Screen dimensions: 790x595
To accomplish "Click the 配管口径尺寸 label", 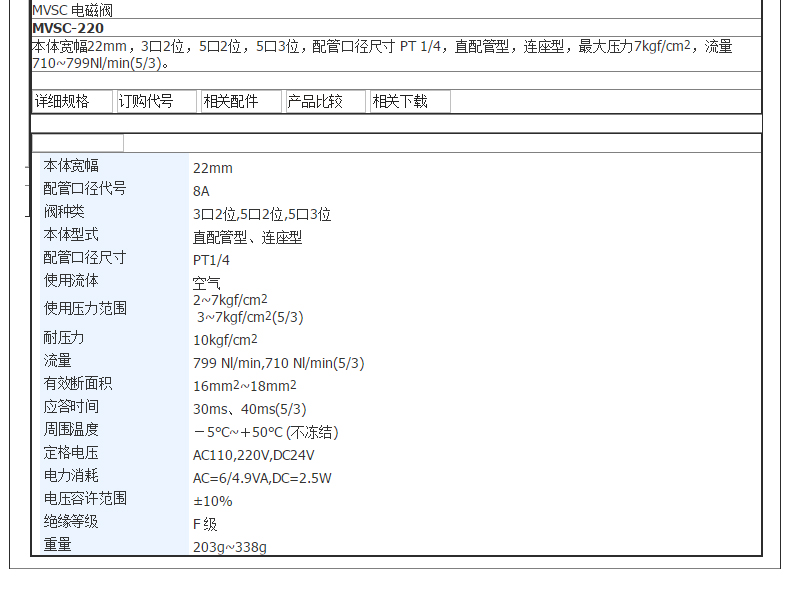I will [x=85, y=257].
